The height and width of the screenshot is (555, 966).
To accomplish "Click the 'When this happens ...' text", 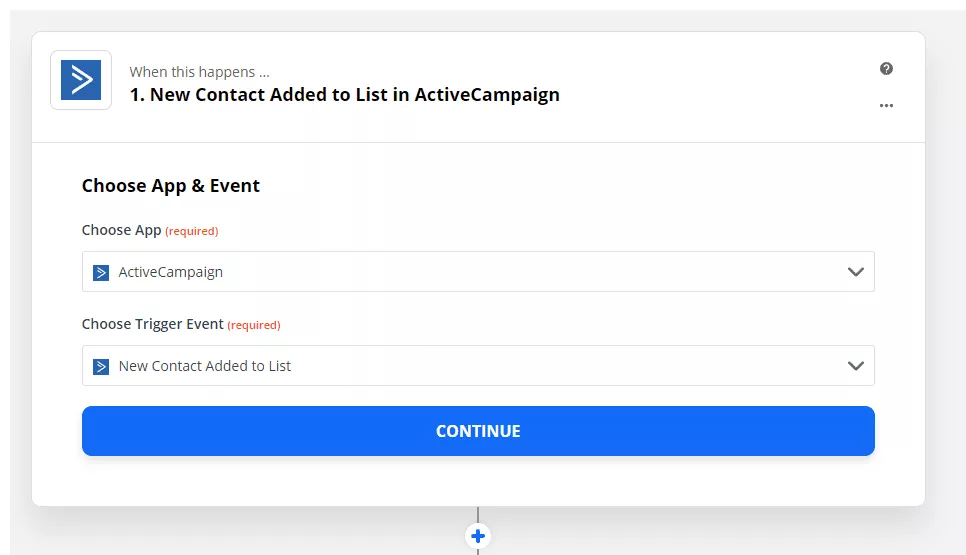I will coord(200,72).
